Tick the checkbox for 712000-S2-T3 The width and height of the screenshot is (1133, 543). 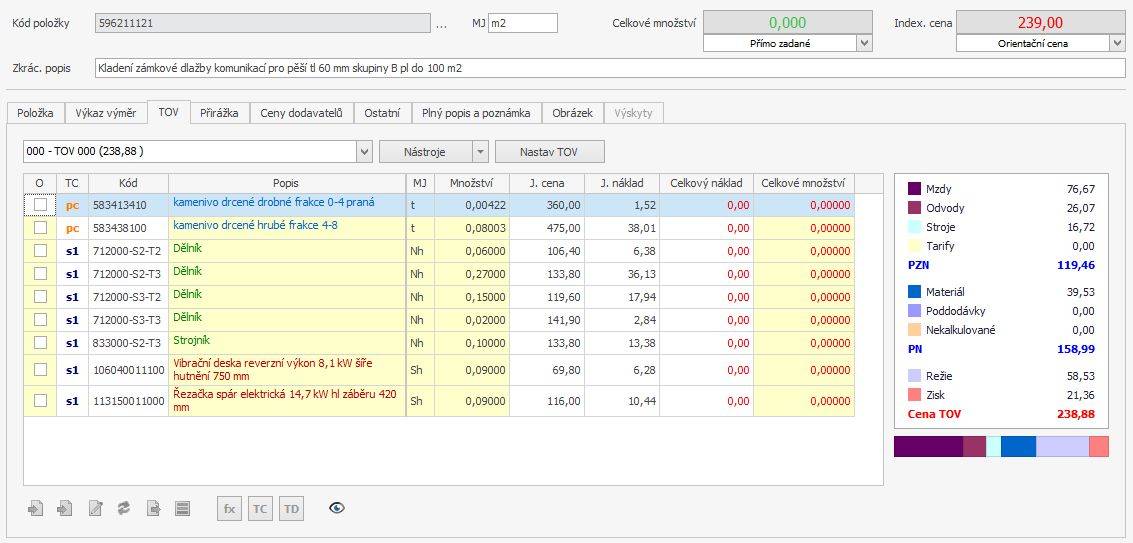pyautogui.click(x=40, y=273)
